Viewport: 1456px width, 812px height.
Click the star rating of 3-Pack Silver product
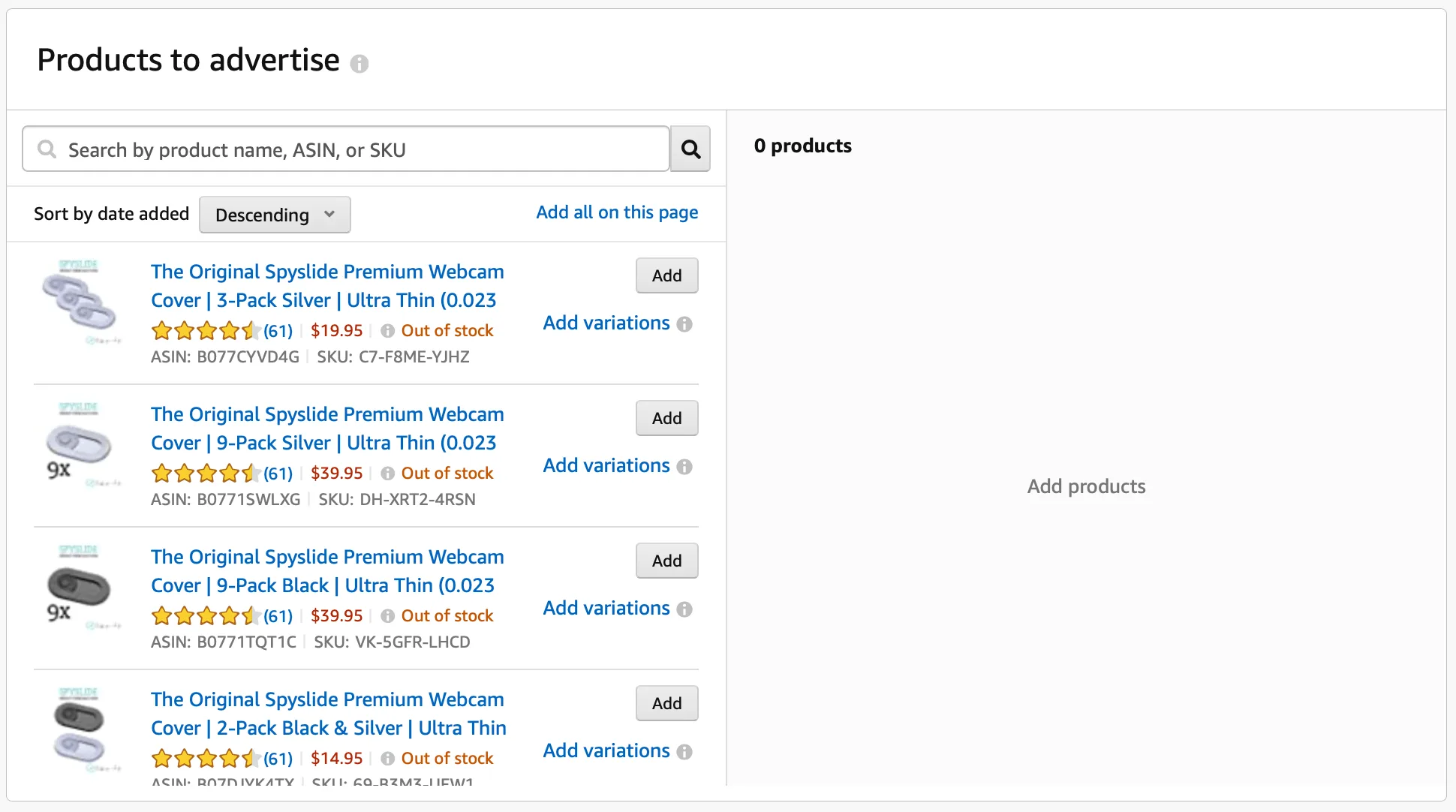pos(206,330)
